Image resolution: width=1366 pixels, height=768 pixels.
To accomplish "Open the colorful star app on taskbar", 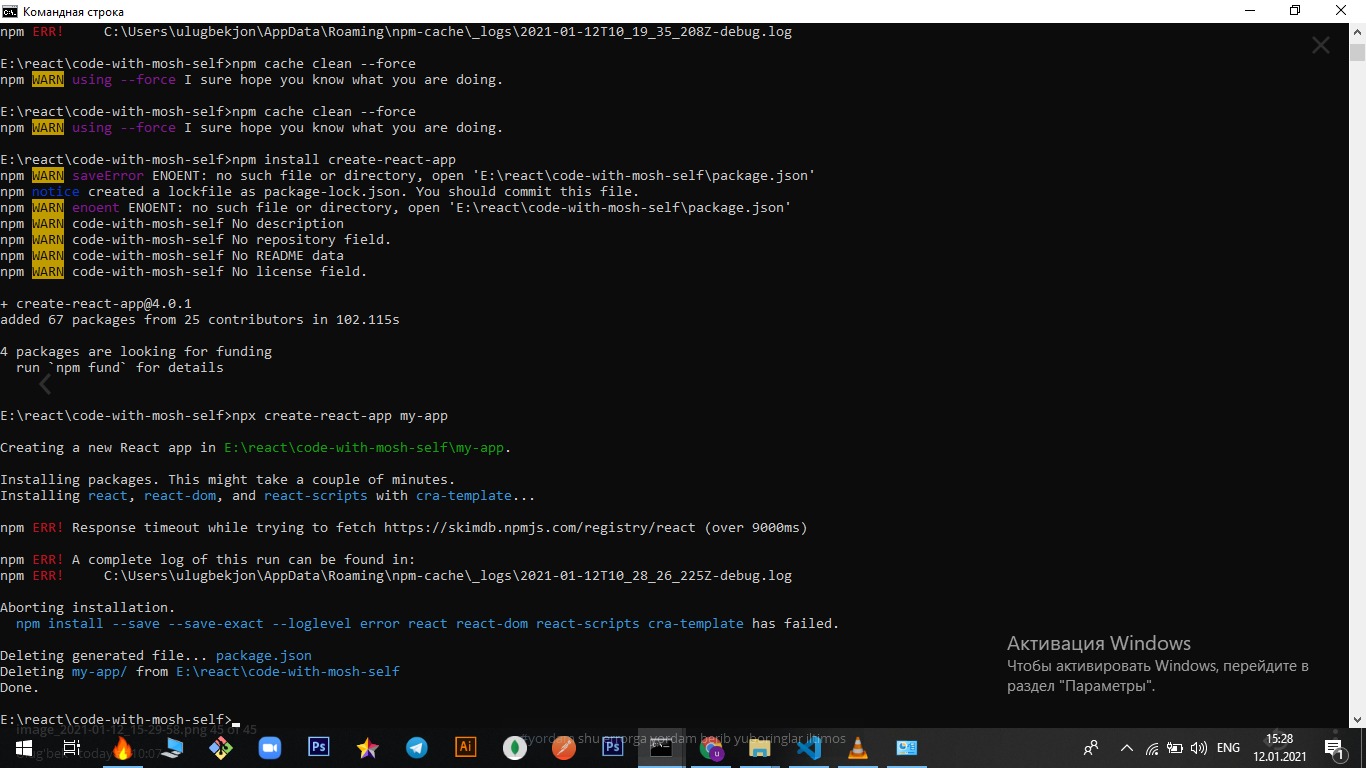I will (368, 747).
